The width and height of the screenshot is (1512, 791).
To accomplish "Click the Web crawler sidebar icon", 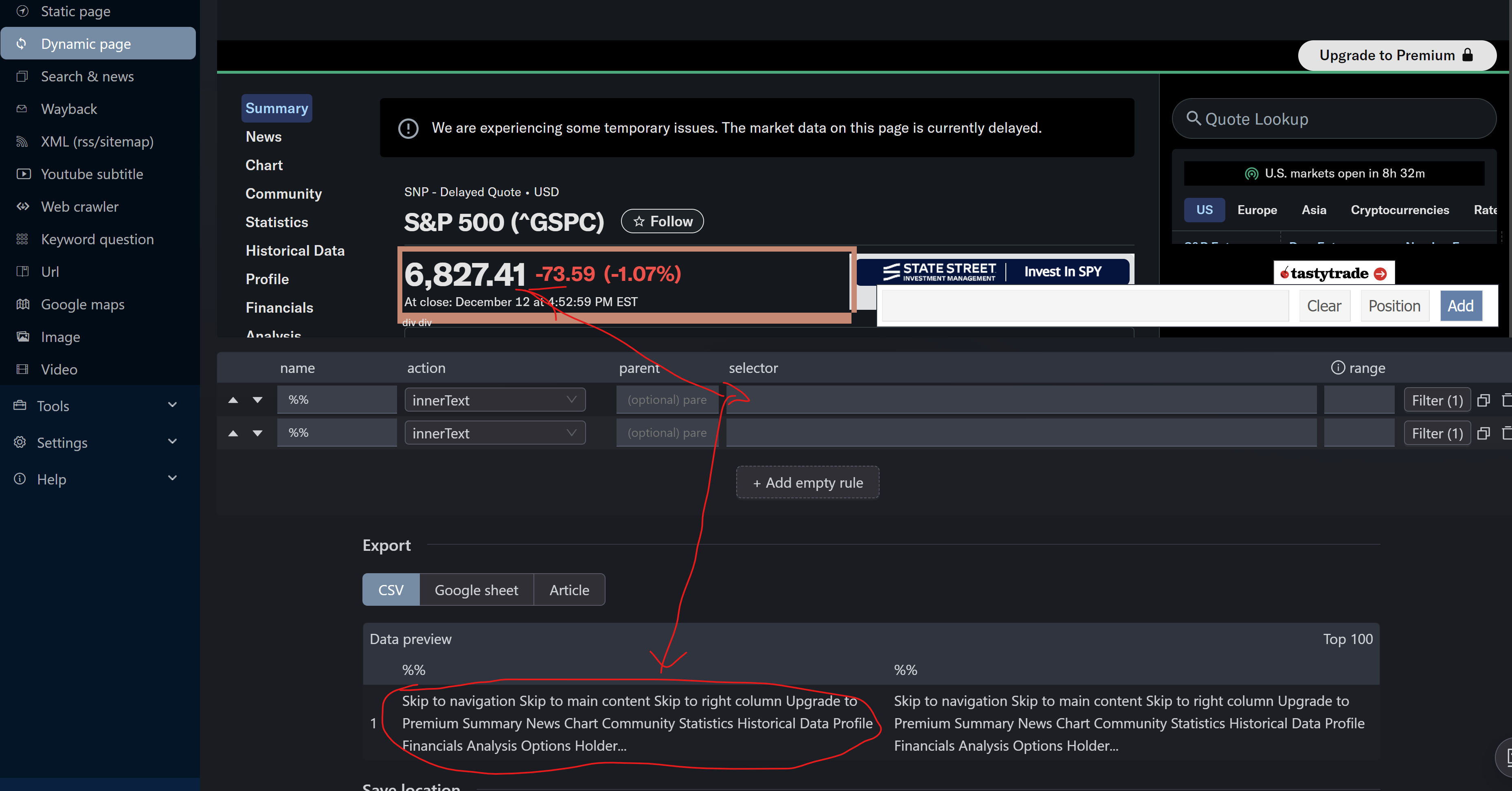I will click(22, 206).
